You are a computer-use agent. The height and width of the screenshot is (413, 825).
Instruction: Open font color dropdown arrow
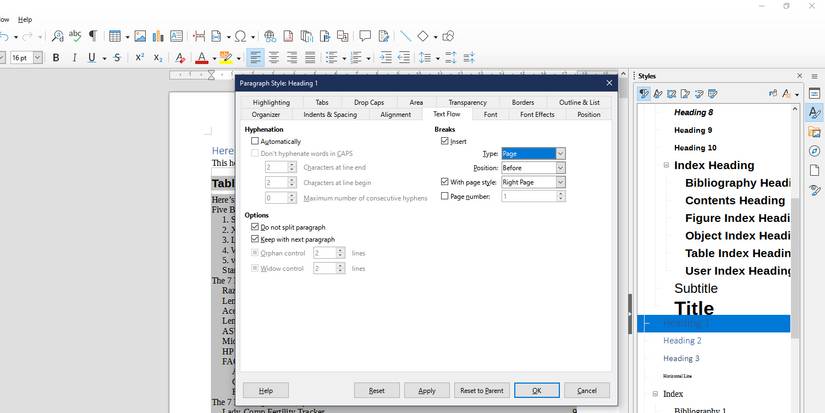pyautogui.click(x=214, y=58)
